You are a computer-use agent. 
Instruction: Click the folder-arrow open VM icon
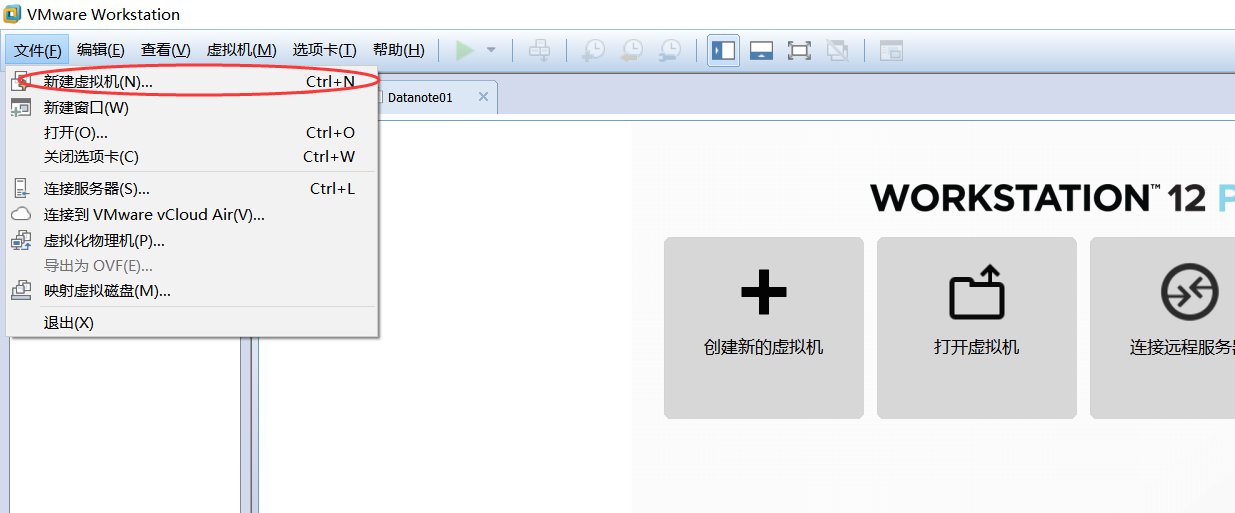coord(976,292)
